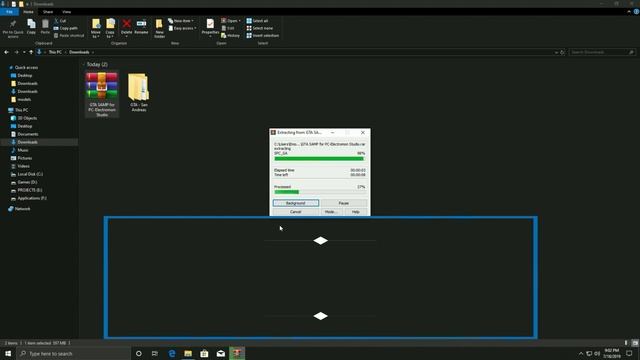Click Copy path in the ribbon
Viewport: 640px width, 360px height.
[65, 28]
